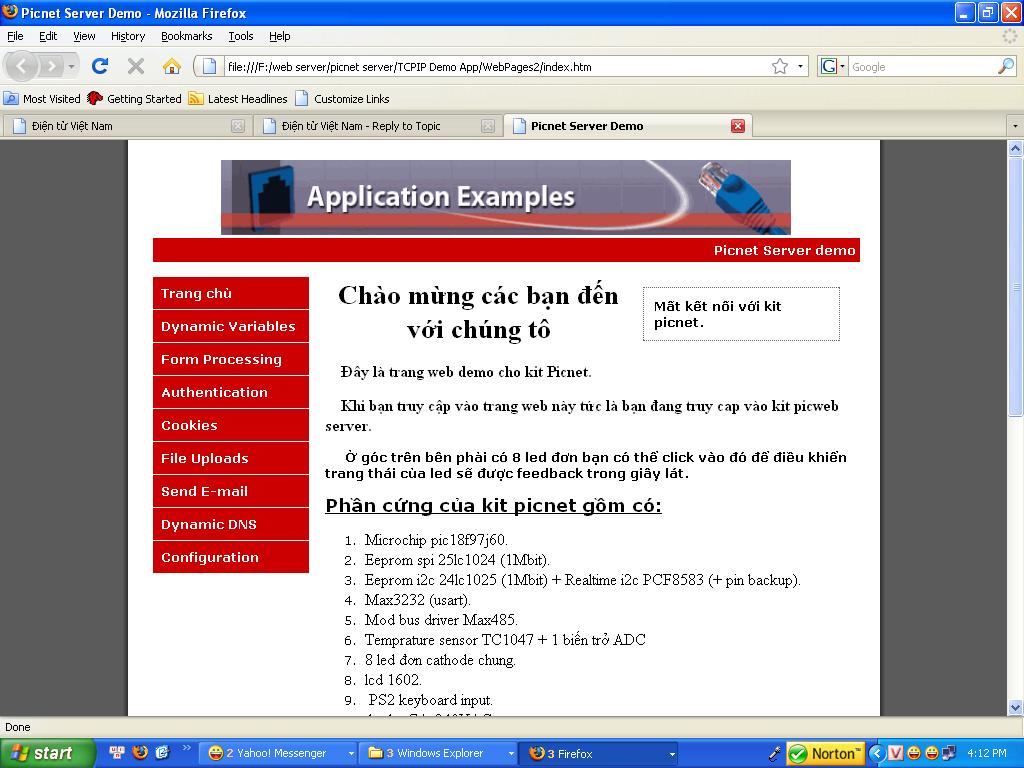Switch to the first Điện tử Việt Nam tab
1024x768 pixels.
127,126
